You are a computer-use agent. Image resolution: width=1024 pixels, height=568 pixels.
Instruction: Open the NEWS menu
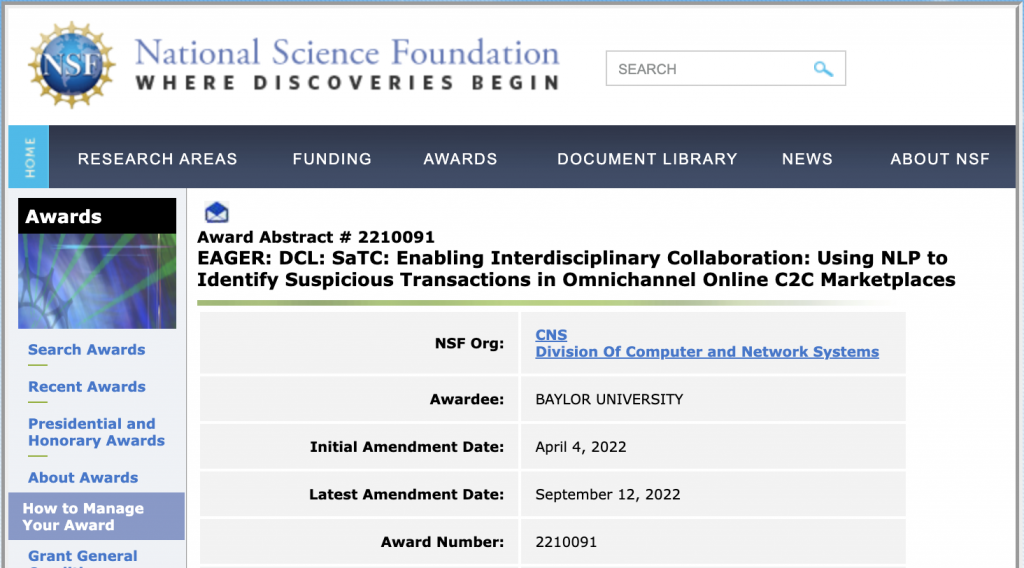coord(807,159)
